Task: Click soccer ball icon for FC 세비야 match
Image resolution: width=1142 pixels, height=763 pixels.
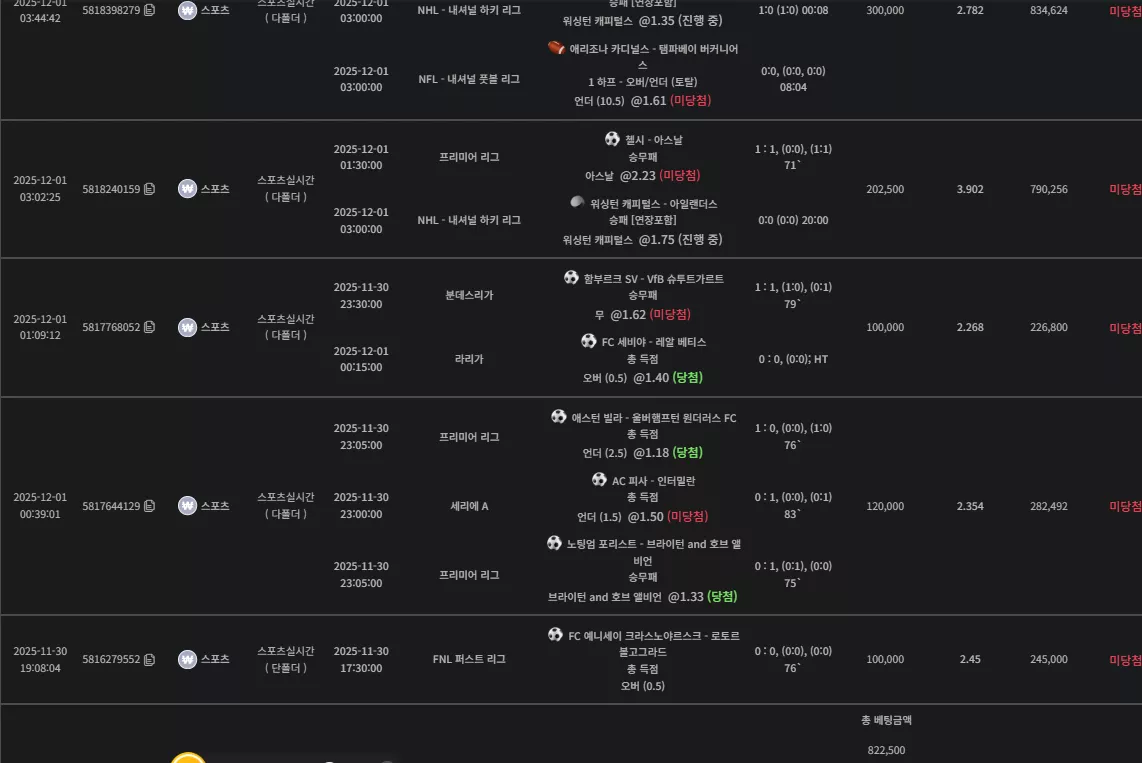Action: tap(588, 341)
